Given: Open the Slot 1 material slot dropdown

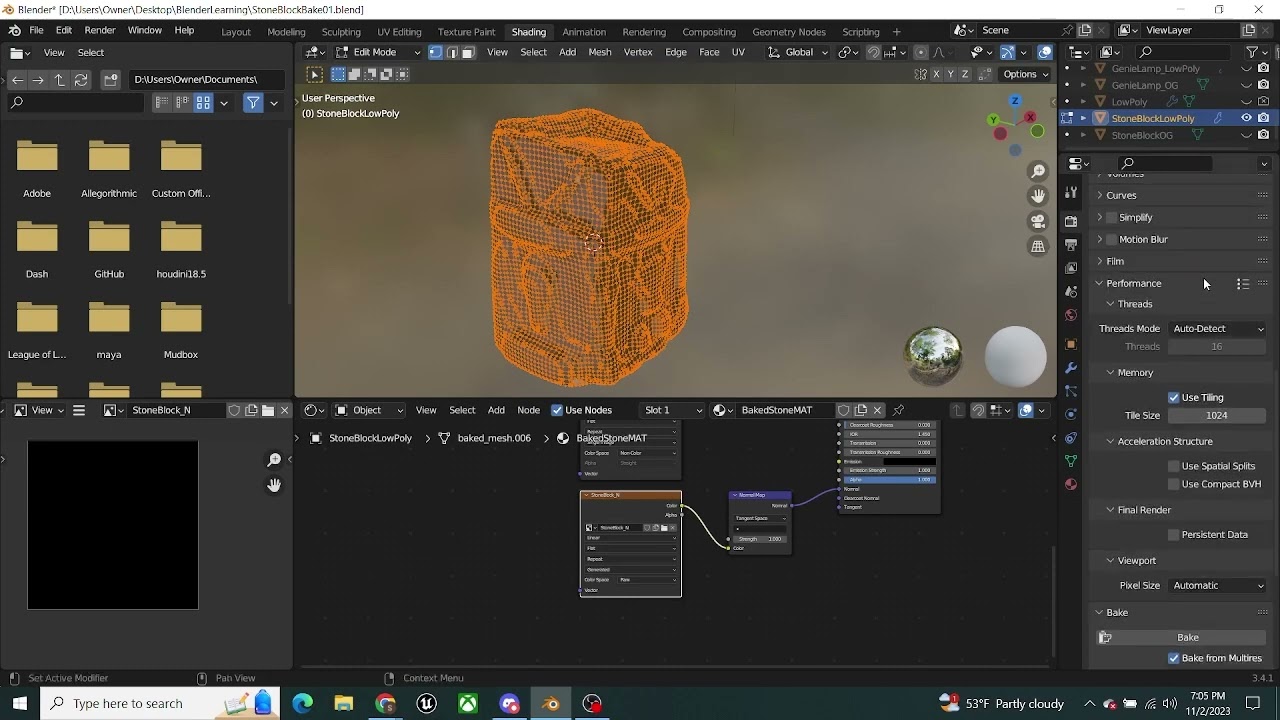Looking at the screenshot, I should 672,410.
